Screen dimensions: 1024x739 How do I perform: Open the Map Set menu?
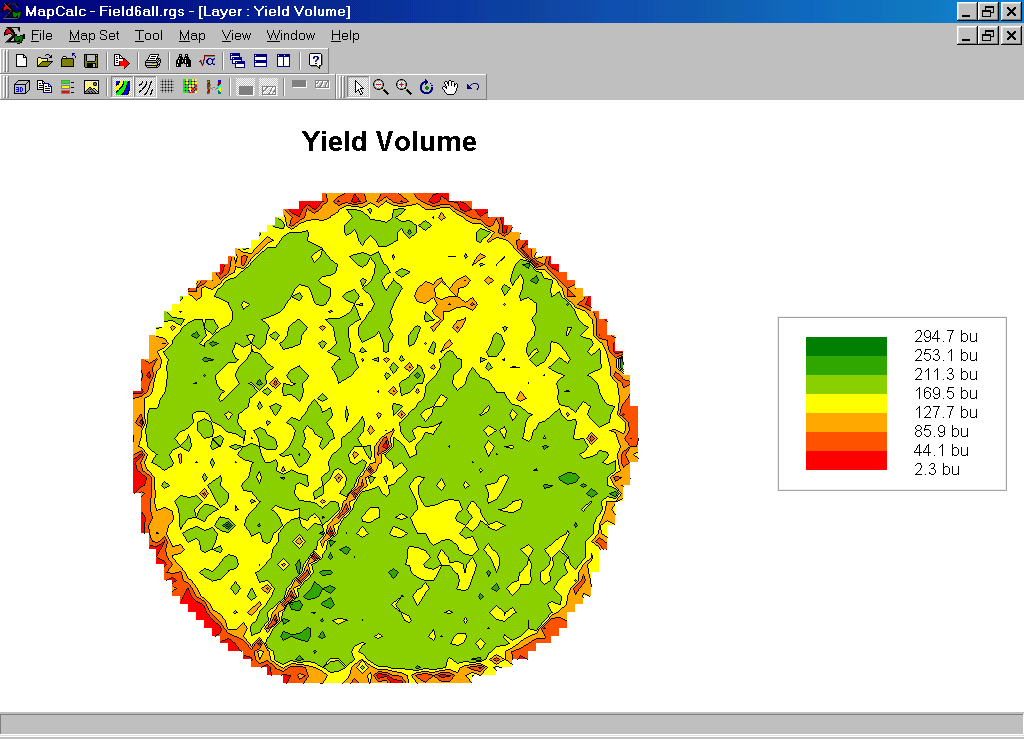93,35
